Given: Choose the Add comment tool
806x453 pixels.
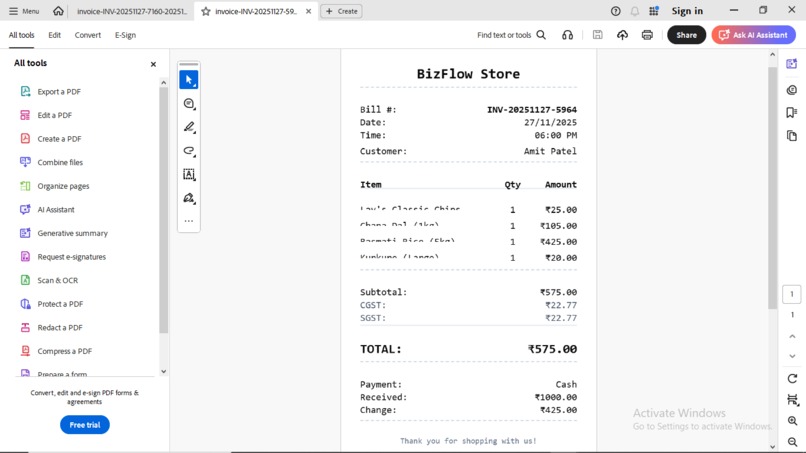Looking at the screenshot, I should [189, 103].
